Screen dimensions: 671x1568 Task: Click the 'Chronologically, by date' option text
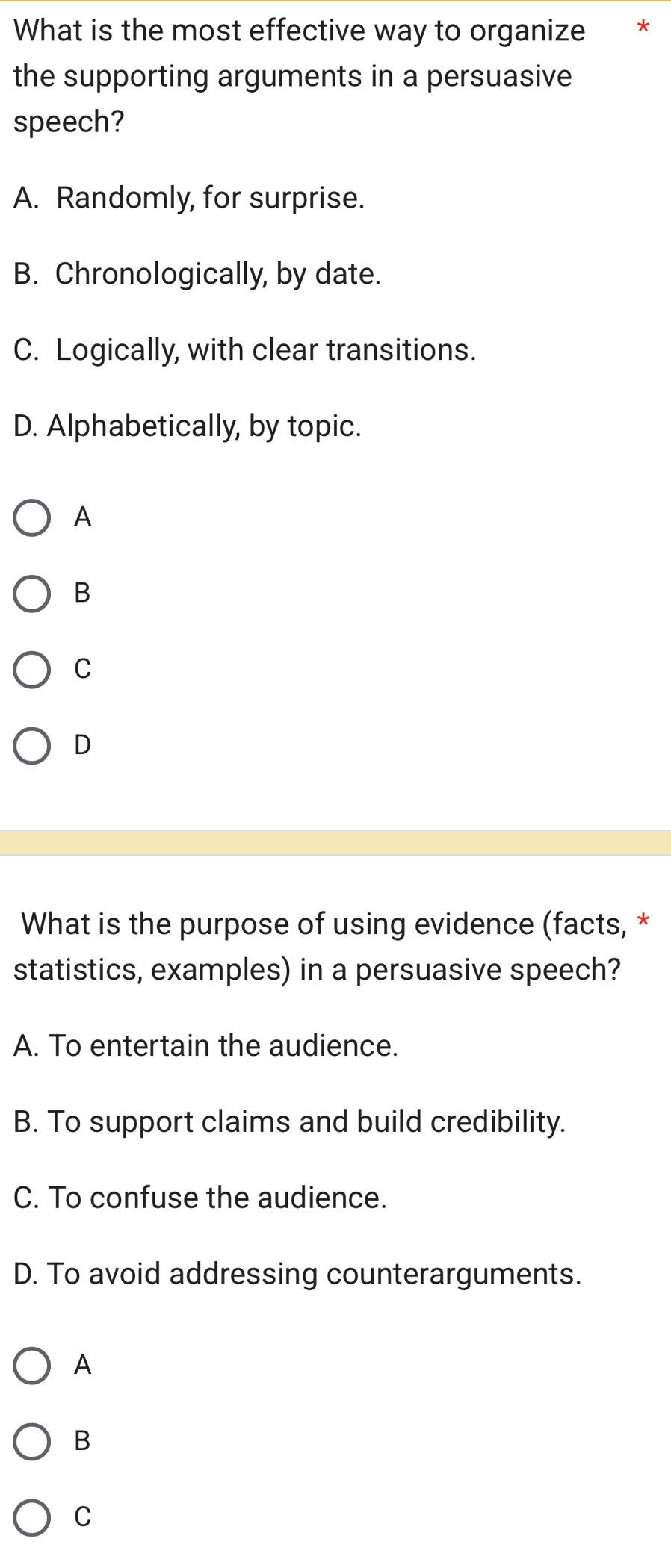tap(197, 274)
